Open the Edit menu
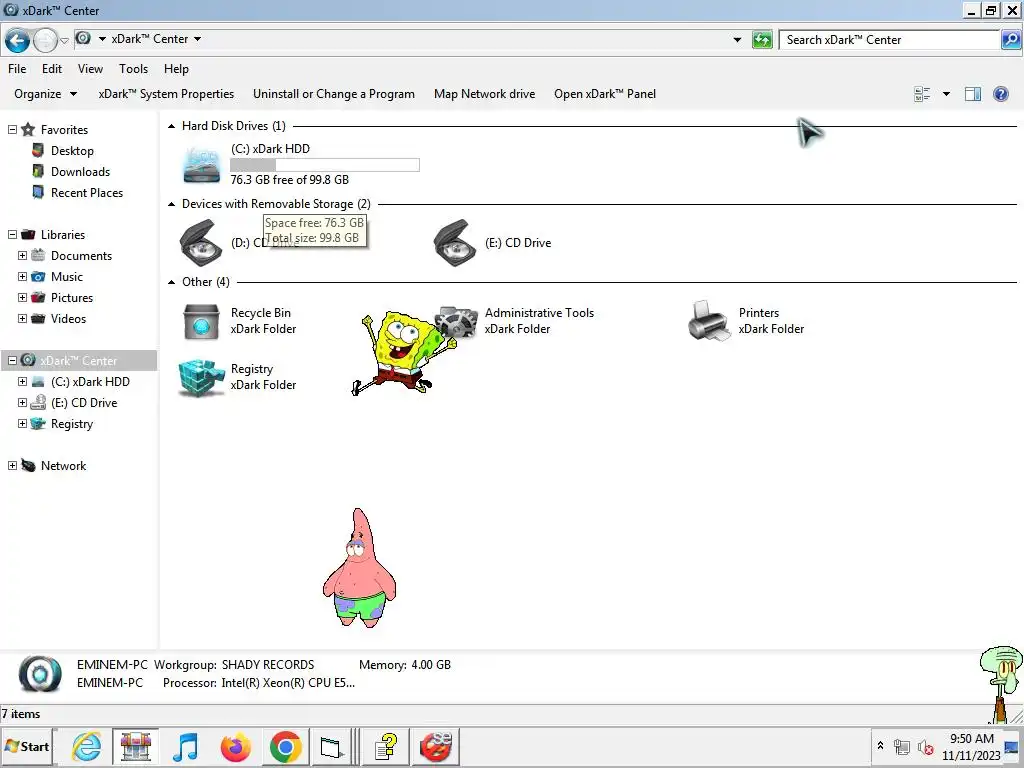This screenshot has width=1024, height=768. coord(52,69)
